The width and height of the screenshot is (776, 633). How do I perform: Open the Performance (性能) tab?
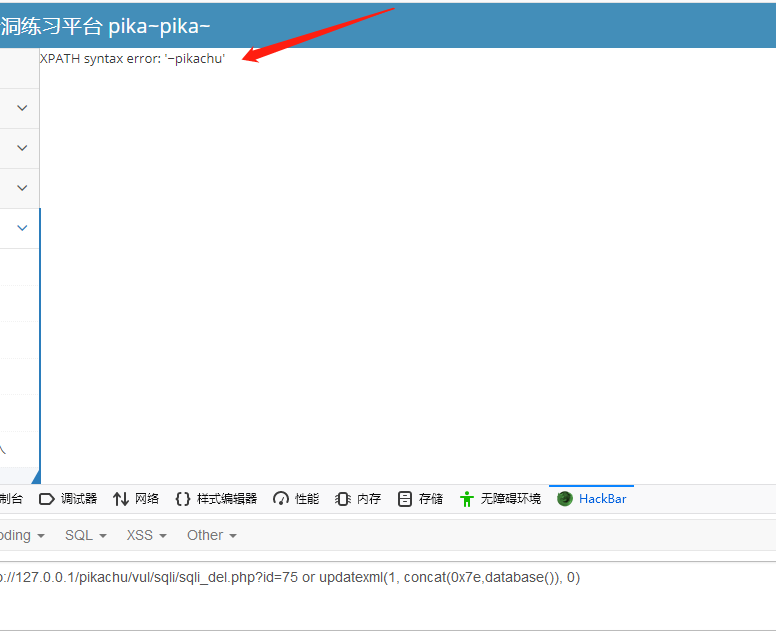pos(296,498)
